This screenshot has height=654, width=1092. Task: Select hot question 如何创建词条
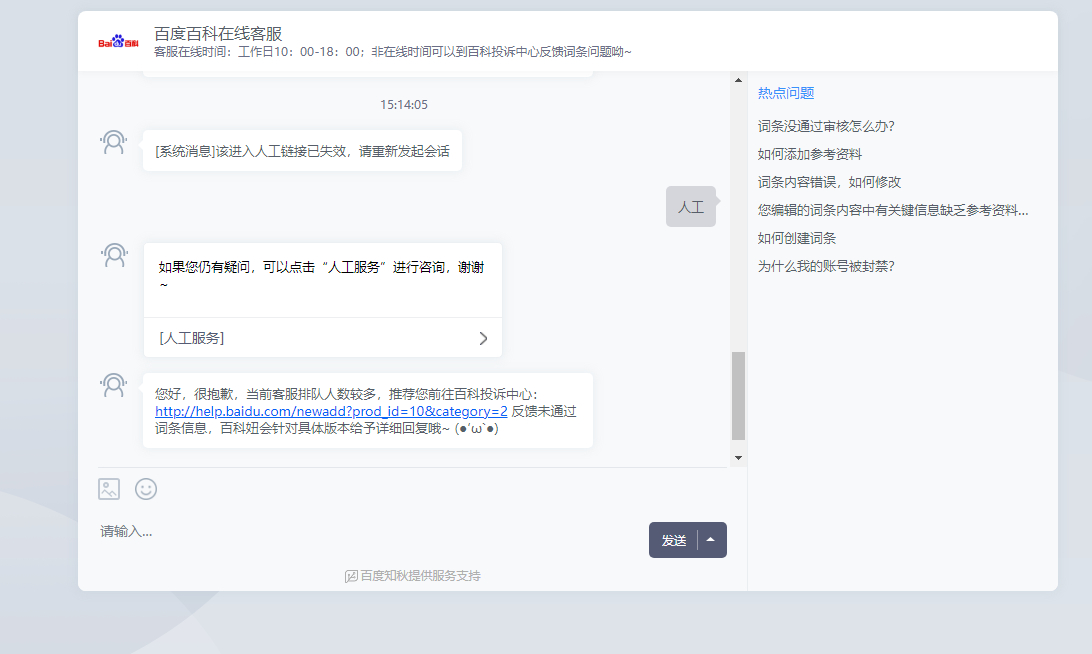tap(797, 238)
